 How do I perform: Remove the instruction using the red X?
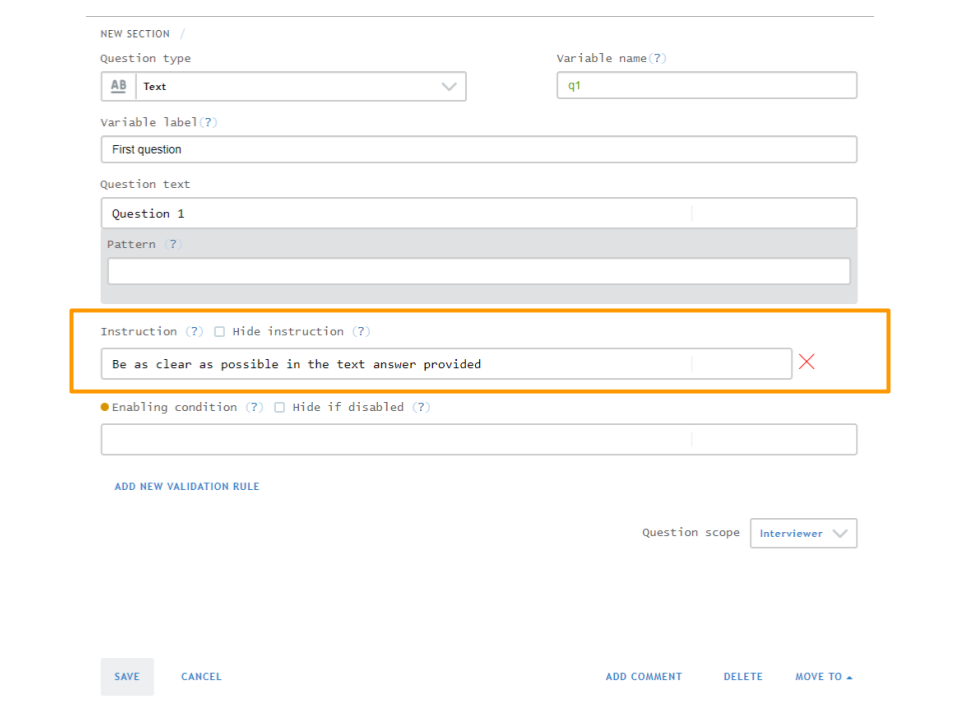click(x=807, y=363)
